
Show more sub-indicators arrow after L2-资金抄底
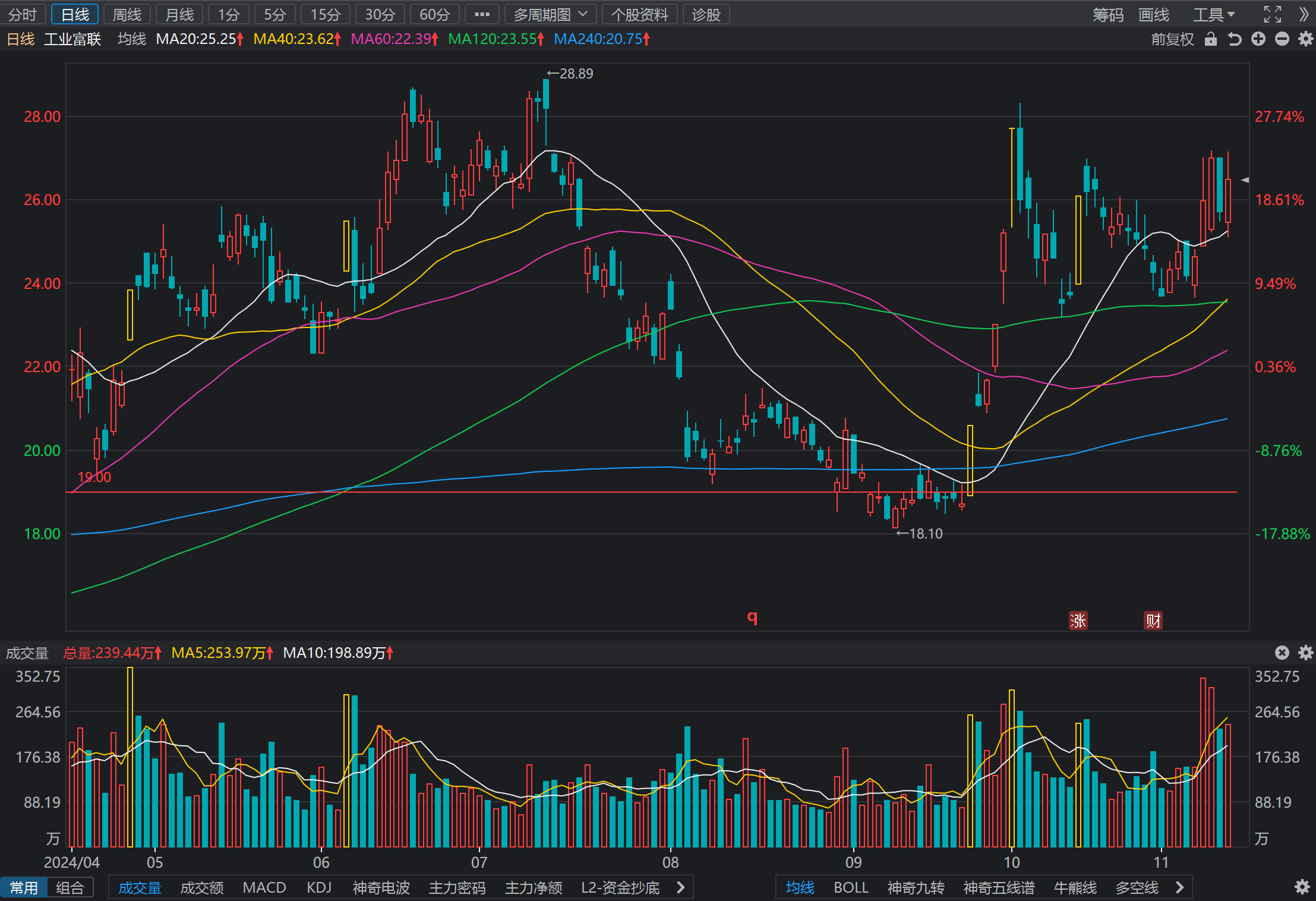[681, 887]
